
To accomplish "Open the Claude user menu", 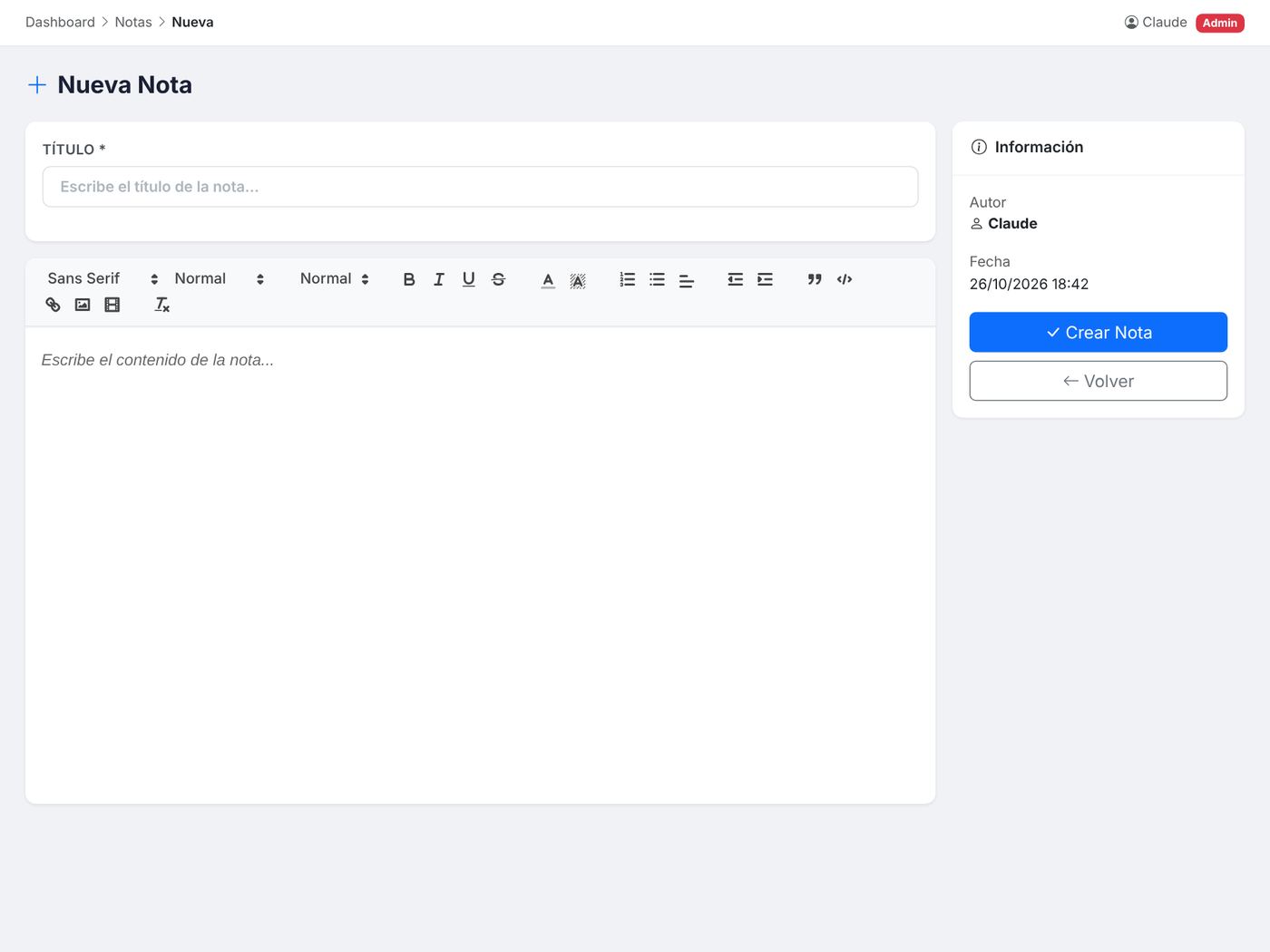I will [x=1156, y=22].
